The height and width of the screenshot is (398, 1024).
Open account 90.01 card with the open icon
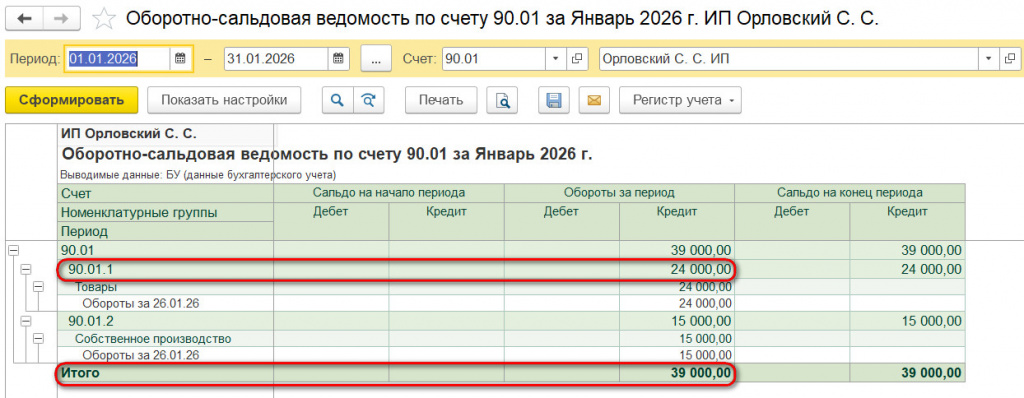pyautogui.click(x=577, y=59)
